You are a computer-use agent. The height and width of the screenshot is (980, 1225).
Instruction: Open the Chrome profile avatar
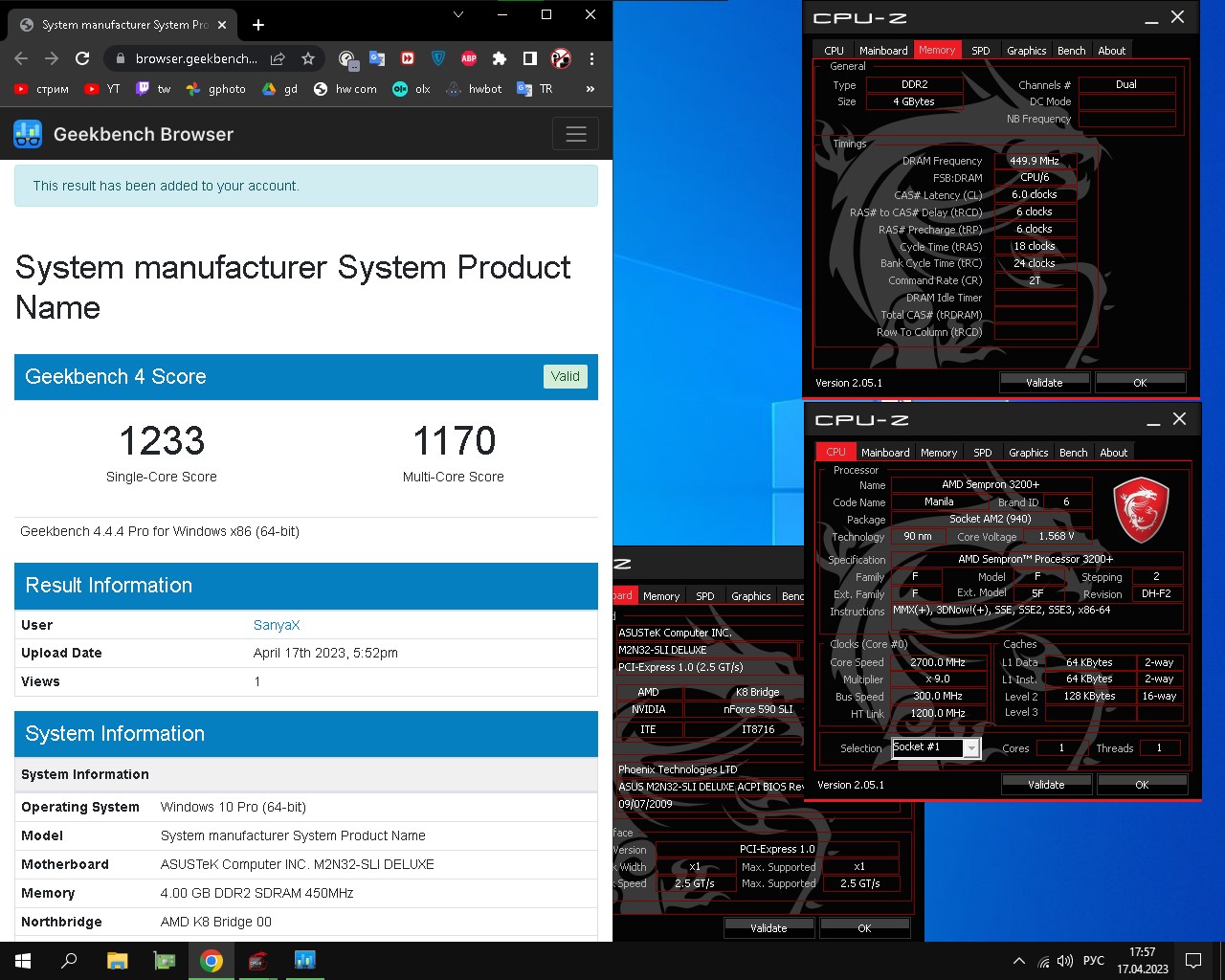(561, 58)
